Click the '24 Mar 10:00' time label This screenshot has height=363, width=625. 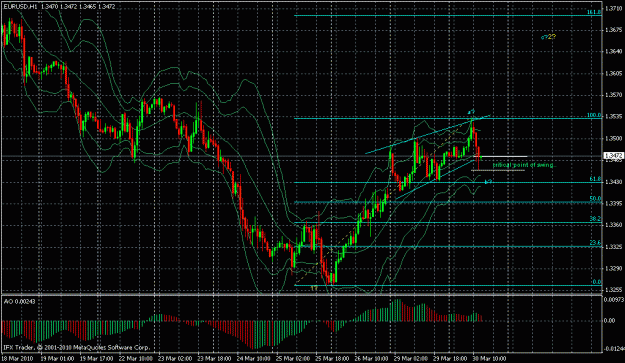tap(254, 358)
